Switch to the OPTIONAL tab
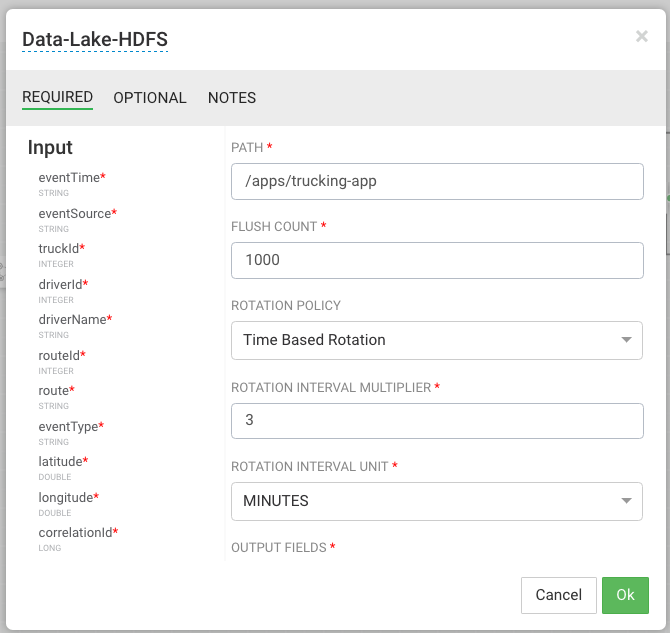670x633 pixels. coord(150,98)
